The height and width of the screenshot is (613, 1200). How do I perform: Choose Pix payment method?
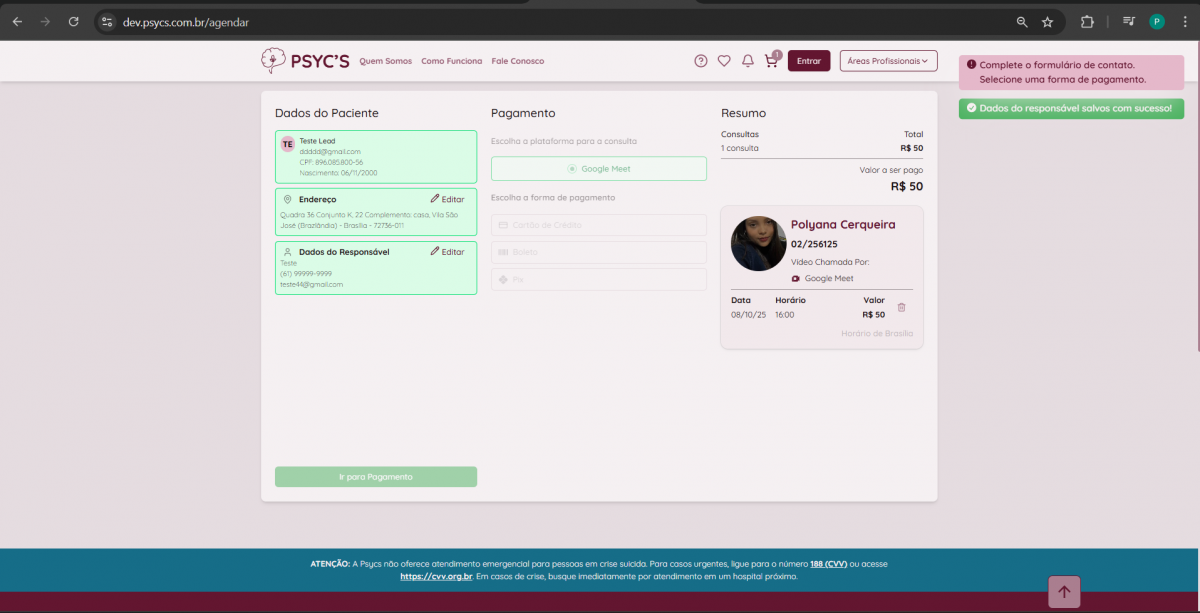pyautogui.click(x=598, y=280)
